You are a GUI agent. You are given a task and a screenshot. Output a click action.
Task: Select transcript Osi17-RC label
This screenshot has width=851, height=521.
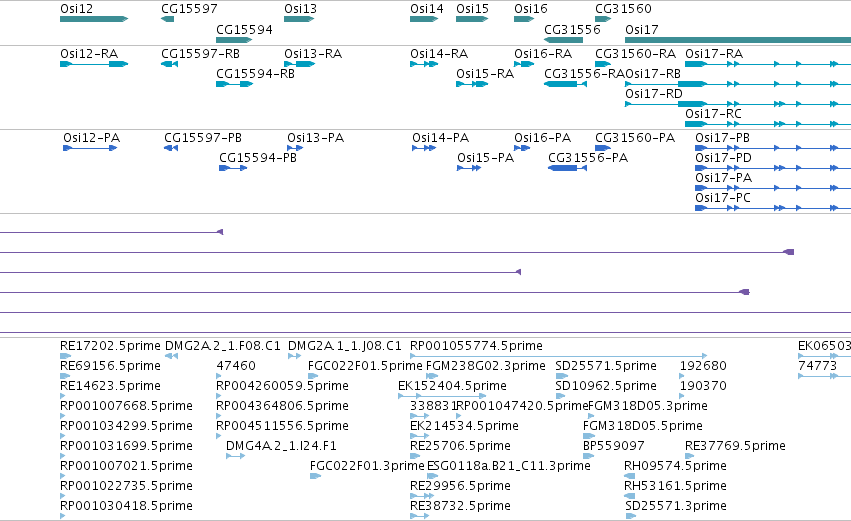tap(713, 114)
